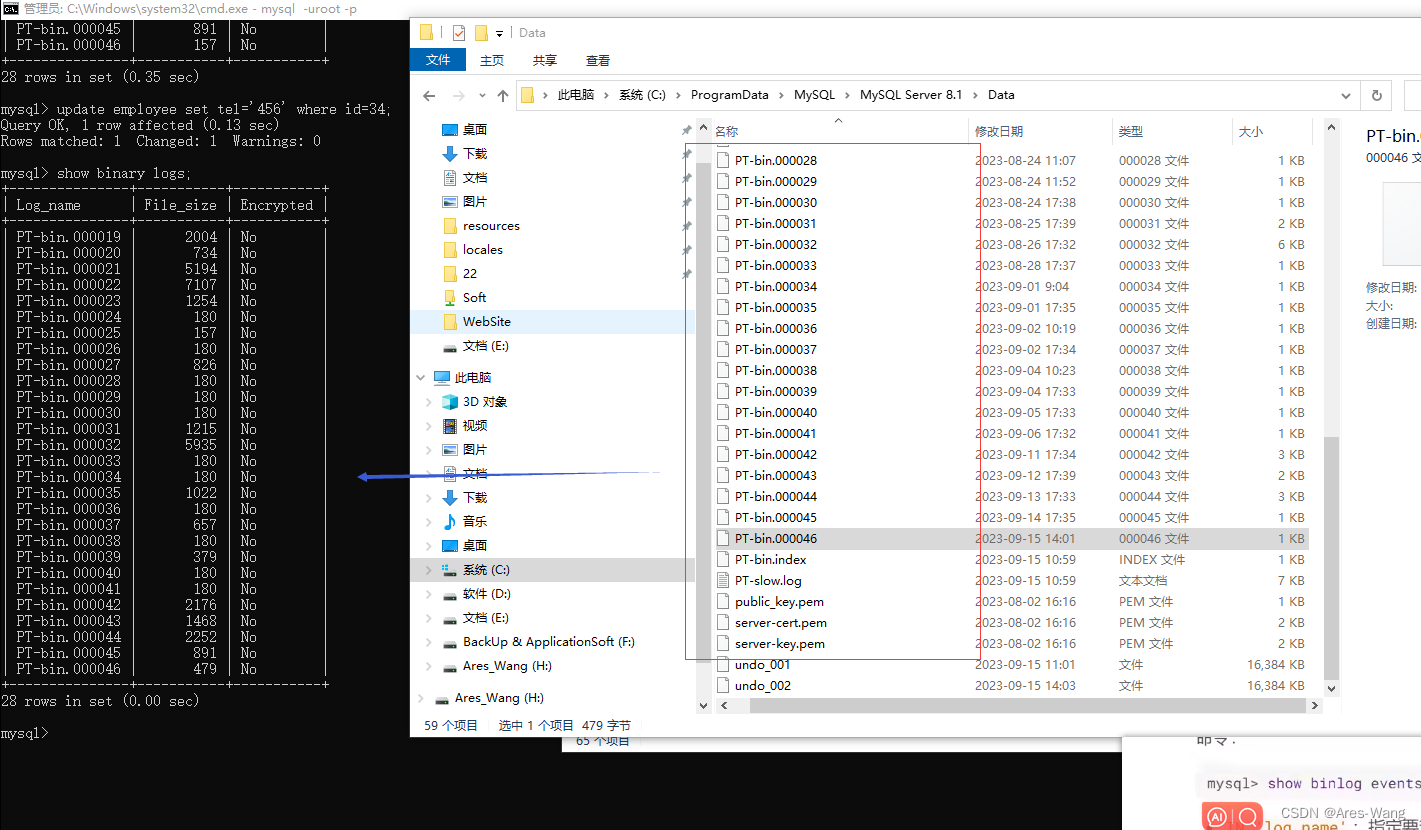Screen dimensions: 1421x830
Task: Select the 音乐 folder icon in tree
Action: click(x=450, y=521)
